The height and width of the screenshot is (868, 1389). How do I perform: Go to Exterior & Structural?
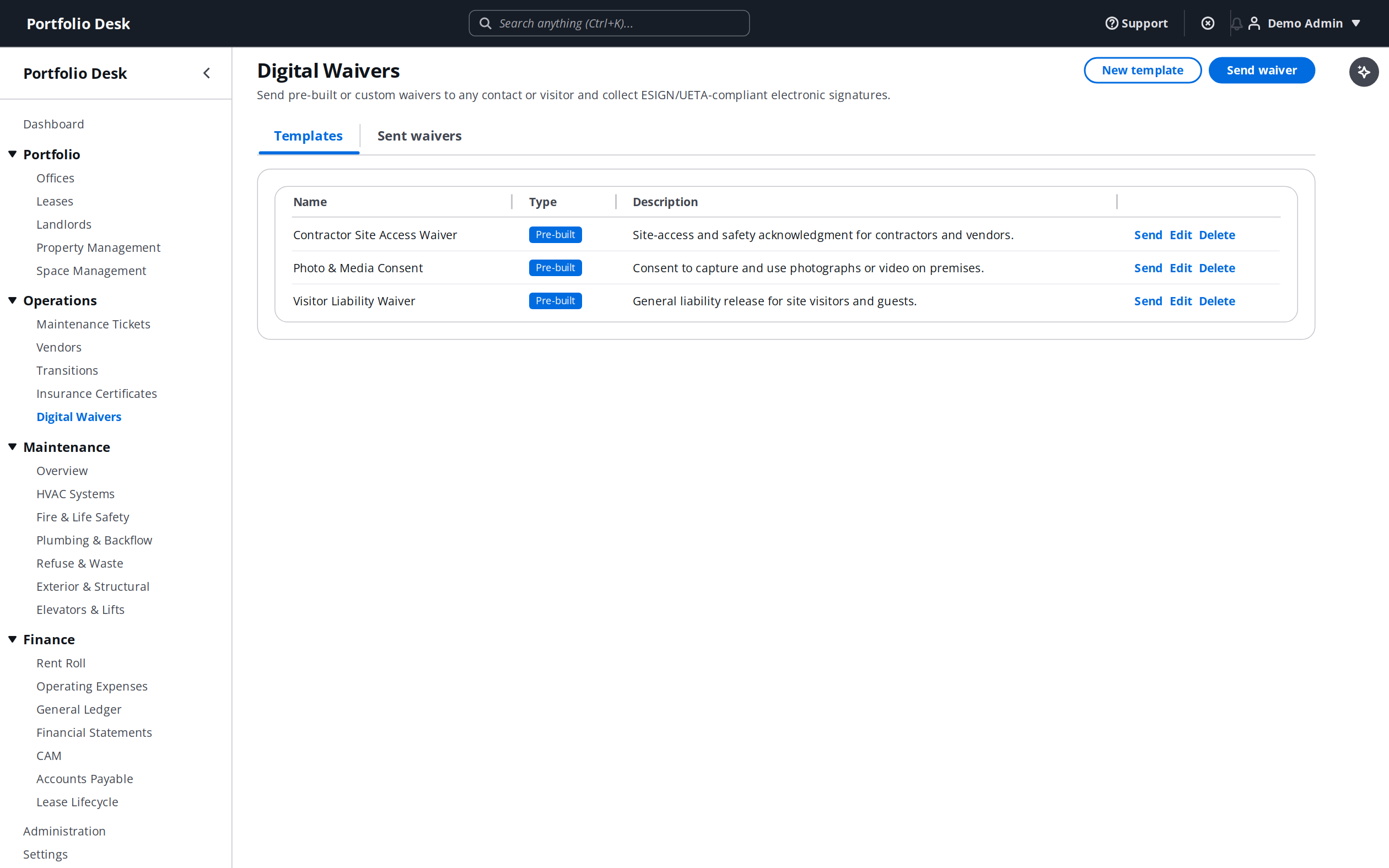click(93, 587)
